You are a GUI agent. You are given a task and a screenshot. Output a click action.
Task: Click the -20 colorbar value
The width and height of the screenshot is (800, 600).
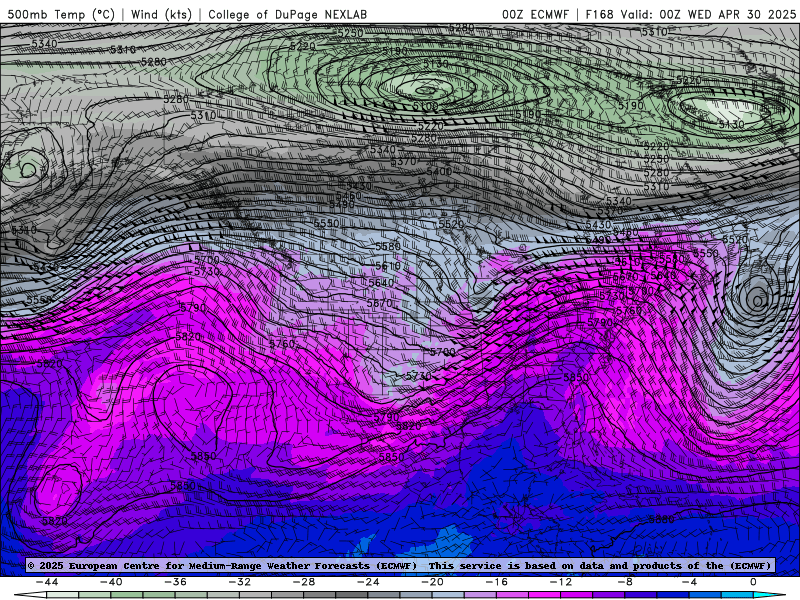(433, 582)
